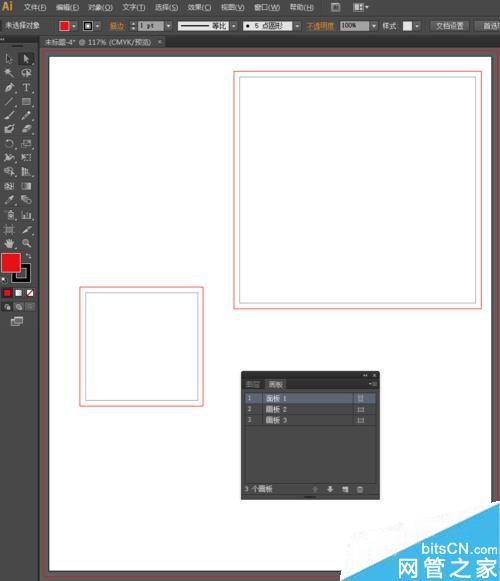This screenshot has width=500, height=581.
Task: Set fill to None in toolbox
Action: 30,293
